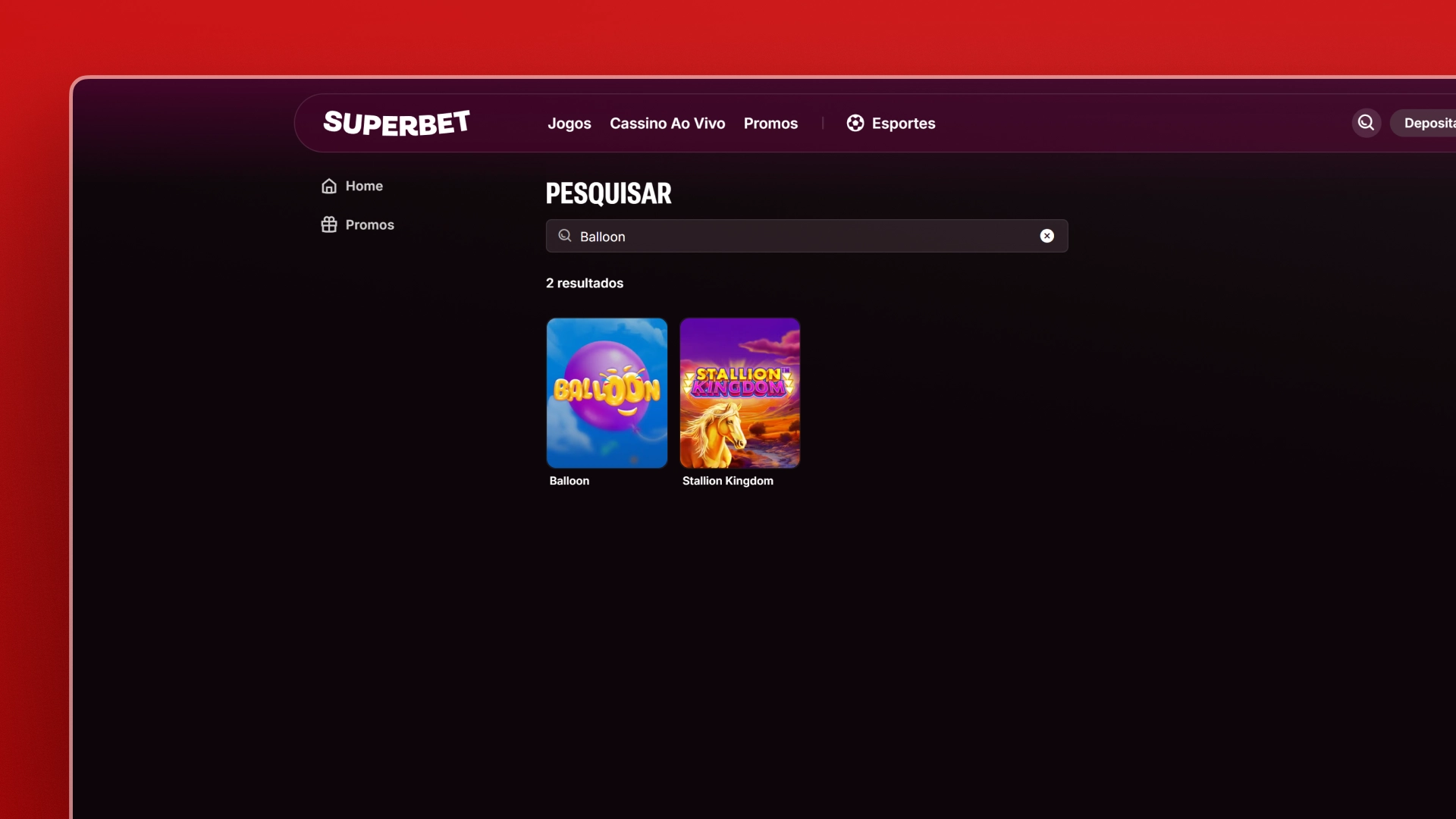This screenshot has height=819, width=1456.
Task: Click the Superbet logo
Action: click(x=396, y=123)
